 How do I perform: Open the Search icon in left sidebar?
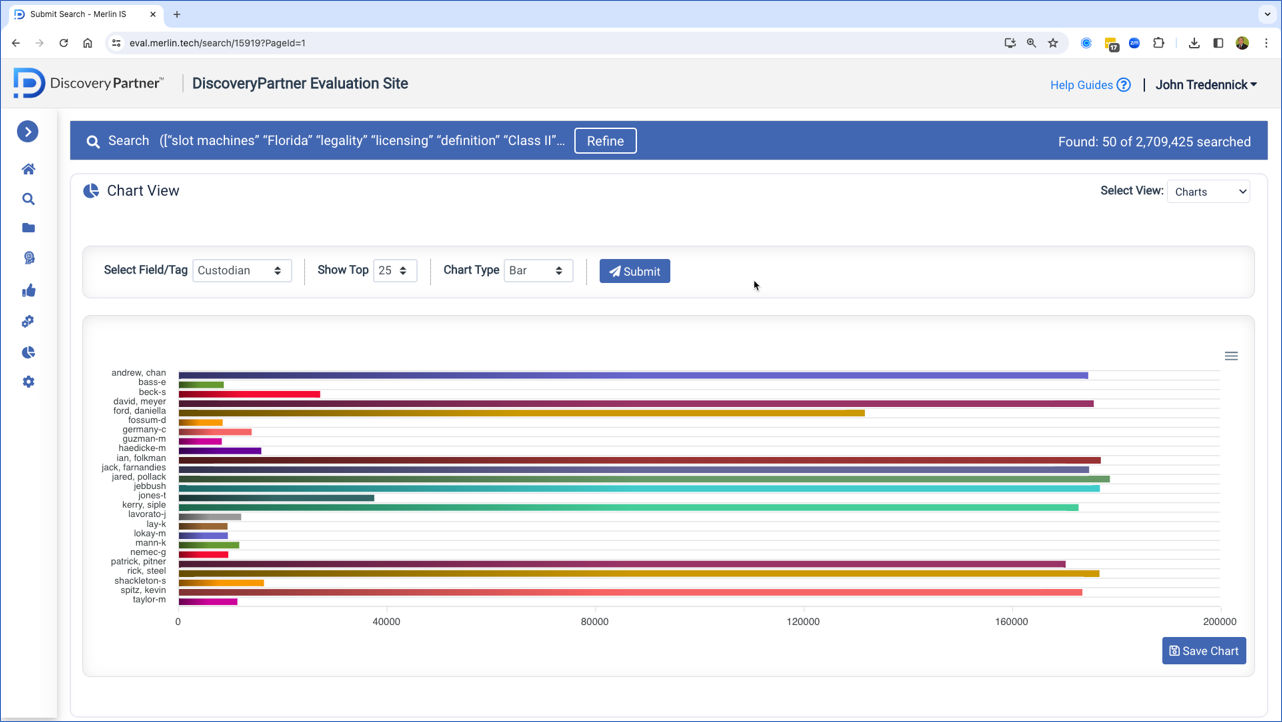coord(28,199)
